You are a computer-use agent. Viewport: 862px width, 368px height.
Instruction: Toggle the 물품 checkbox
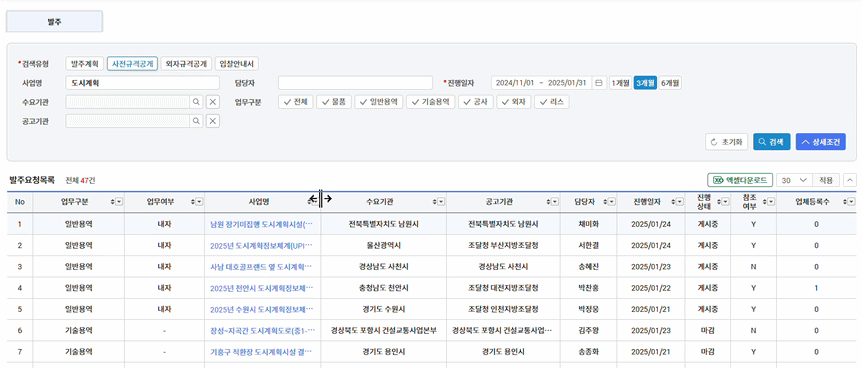[x=334, y=102]
